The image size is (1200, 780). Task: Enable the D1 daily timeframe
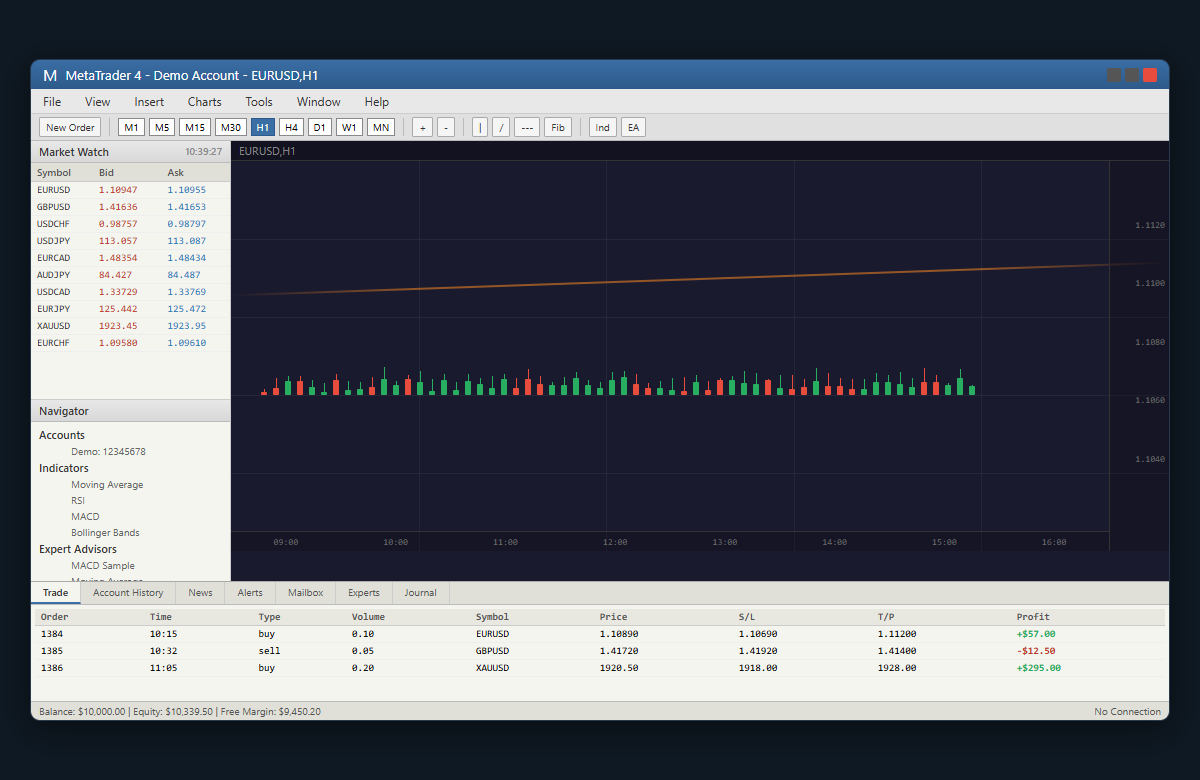tap(320, 127)
